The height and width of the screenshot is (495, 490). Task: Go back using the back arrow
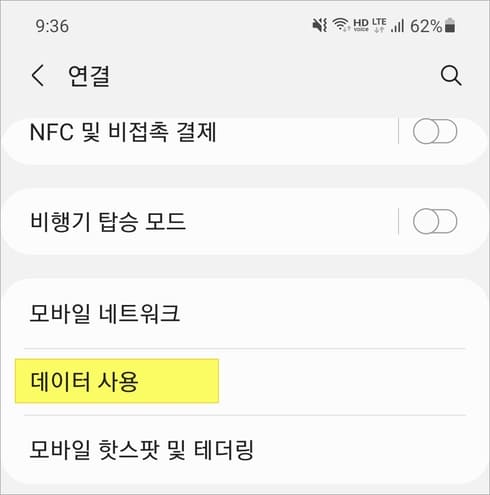pos(38,76)
